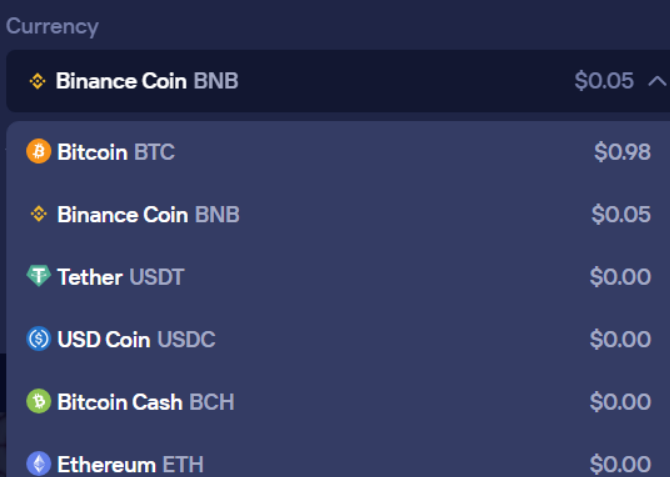The height and width of the screenshot is (477, 670).
Task: Click the $0.05 balance in selector header
Action: click(x=604, y=81)
